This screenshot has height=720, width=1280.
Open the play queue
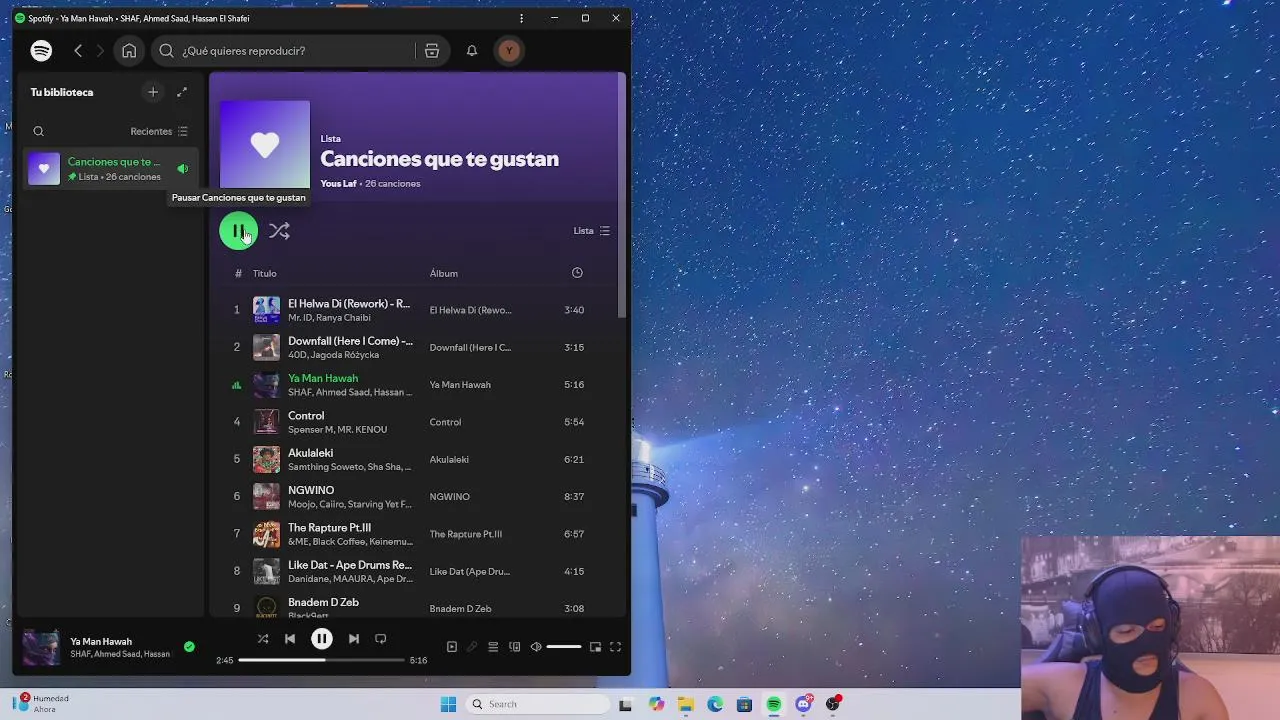click(x=493, y=647)
